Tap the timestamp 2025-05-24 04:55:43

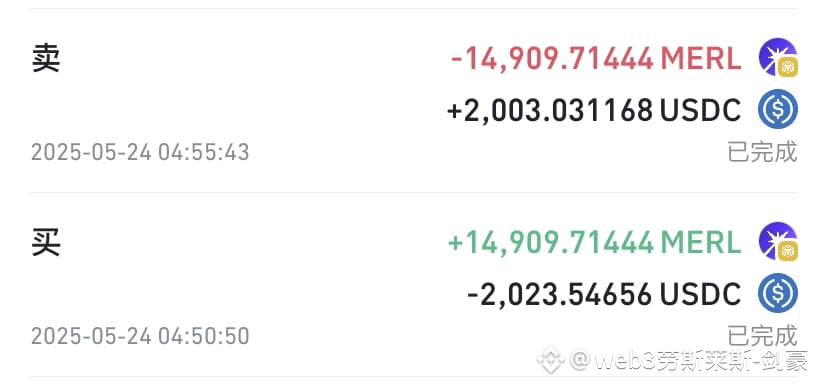click(x=140, y=152)
